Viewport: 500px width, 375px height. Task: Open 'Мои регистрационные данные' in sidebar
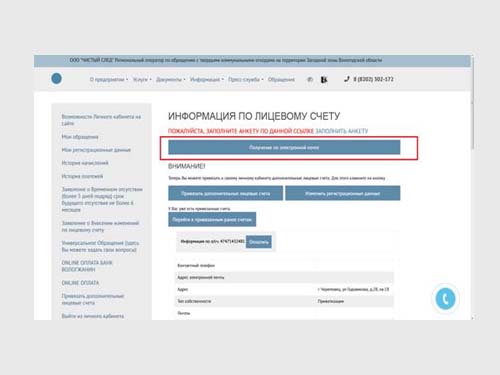[x=96, y=150]
